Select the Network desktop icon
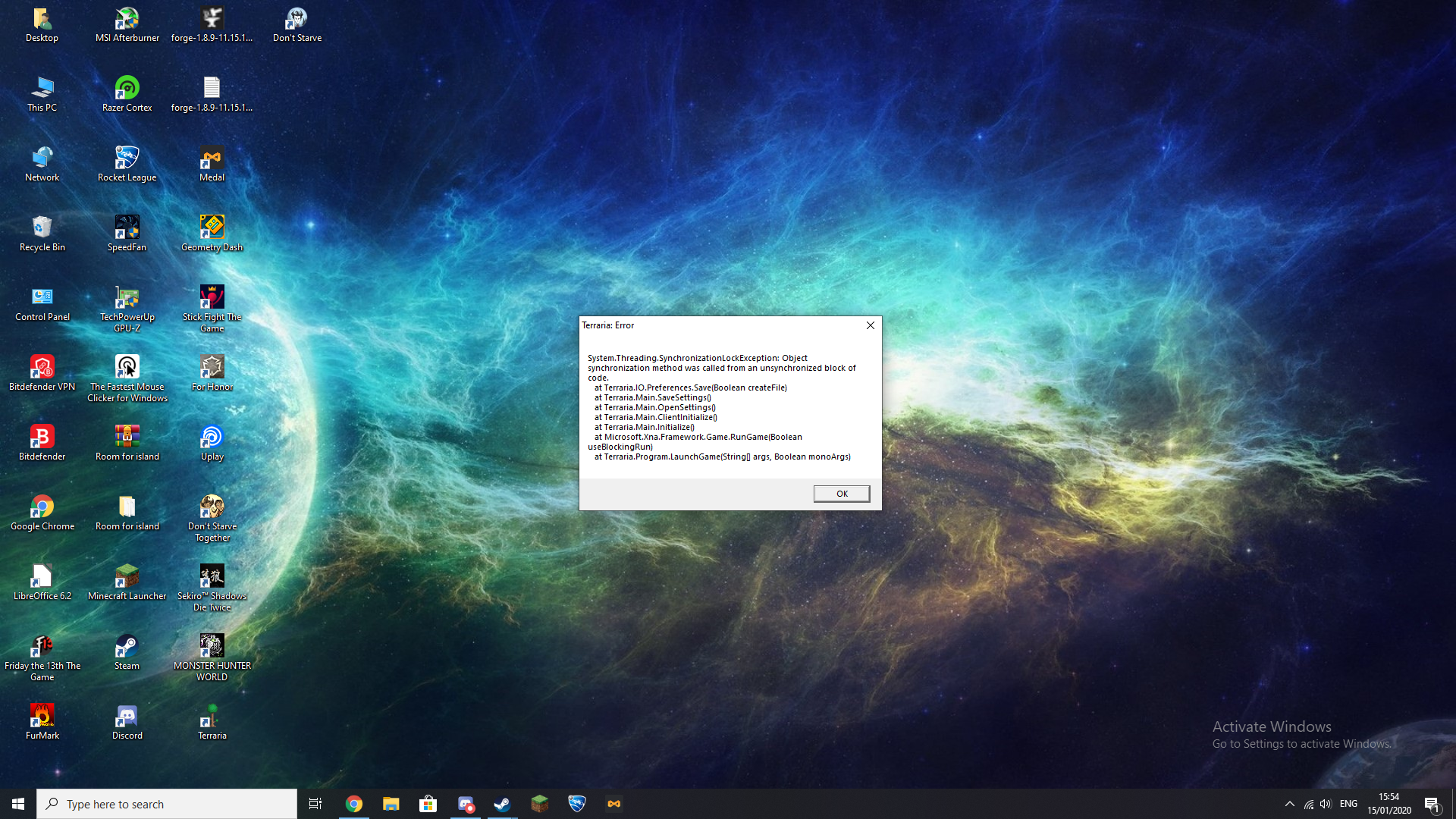 point(42,165)
